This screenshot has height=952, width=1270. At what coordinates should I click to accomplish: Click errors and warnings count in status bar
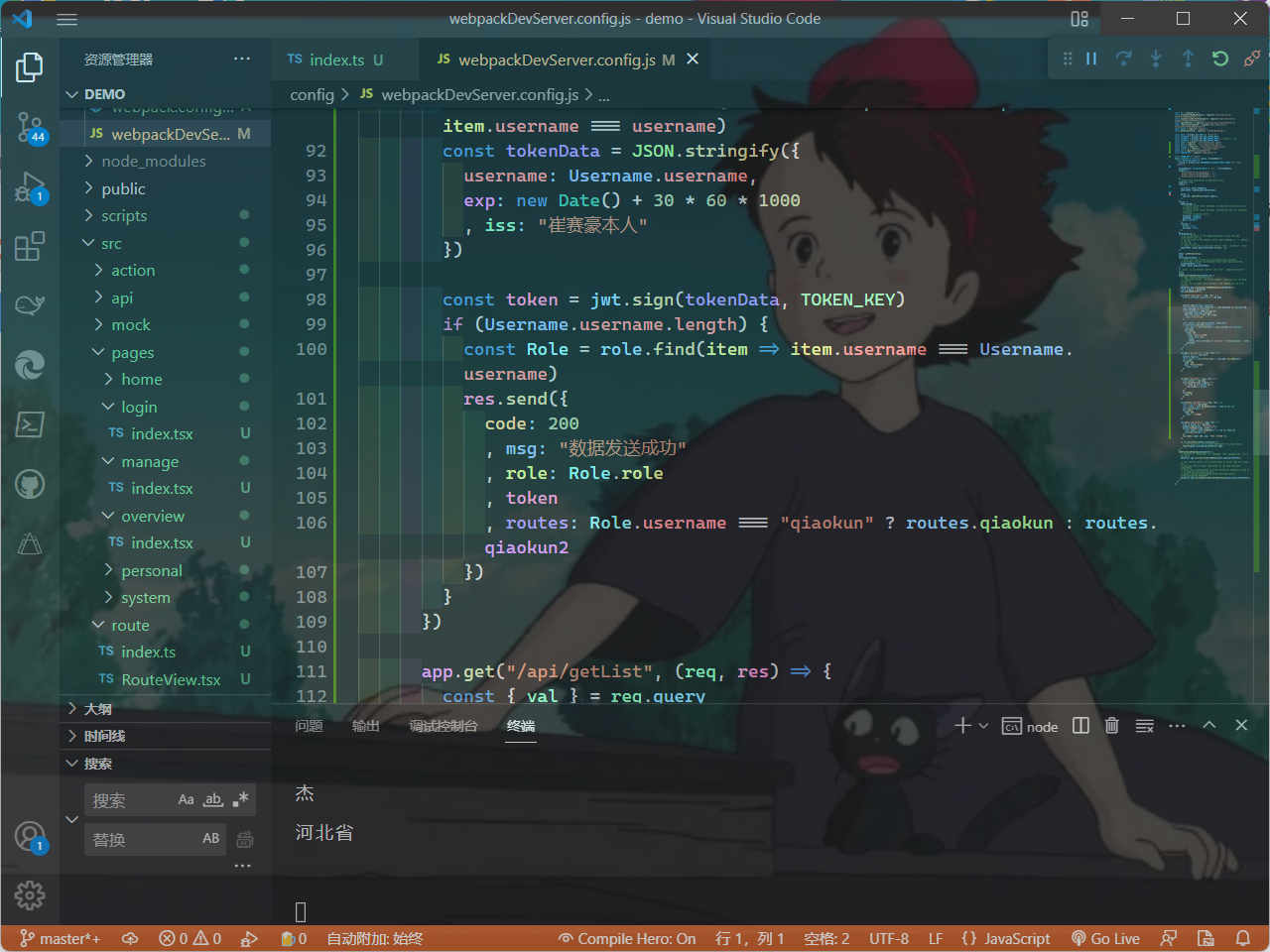(x=190, y=938)
